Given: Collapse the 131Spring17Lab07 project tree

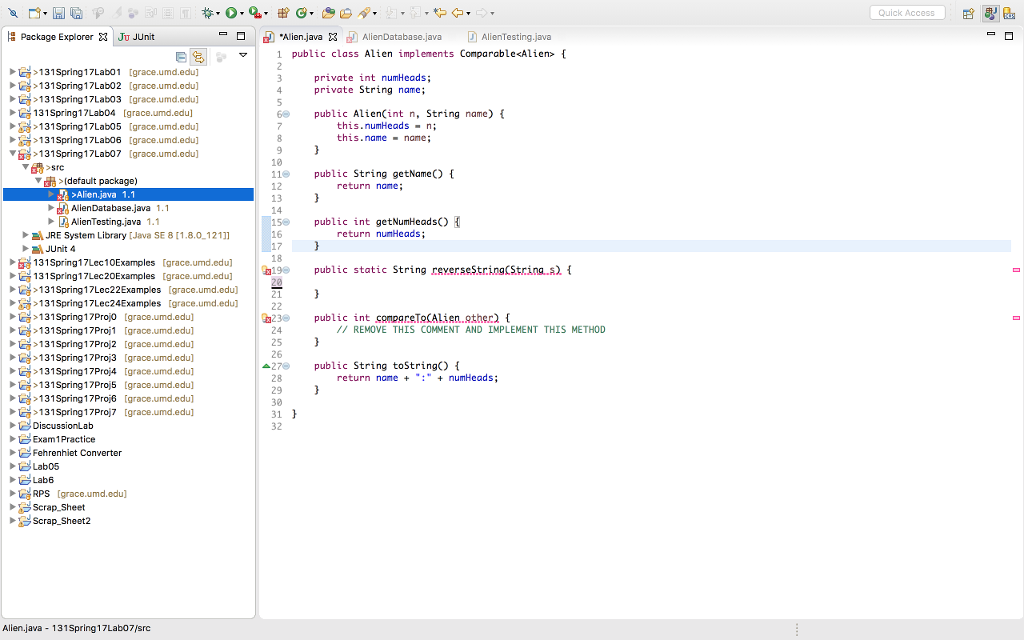Looking at the screenshot, I should point(12,154).
